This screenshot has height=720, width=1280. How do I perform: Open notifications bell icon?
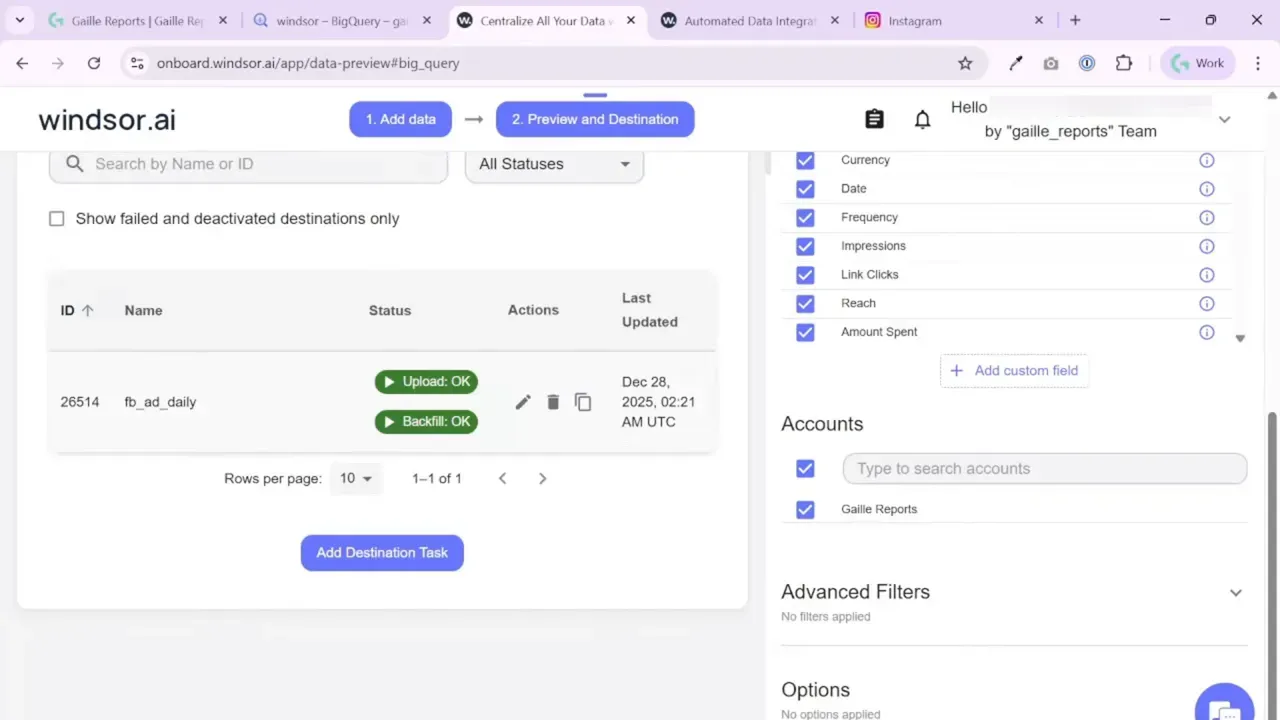tap(923, 119)
